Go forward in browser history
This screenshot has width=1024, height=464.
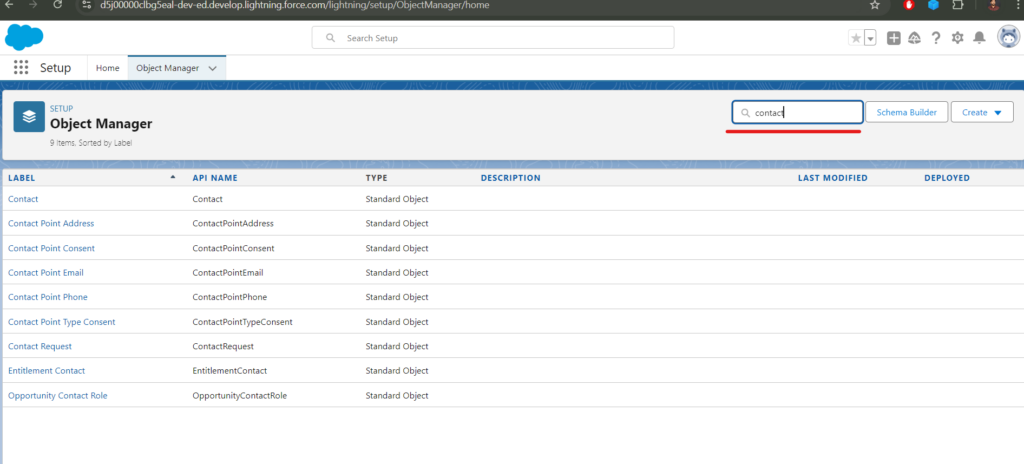click(33, 5)
